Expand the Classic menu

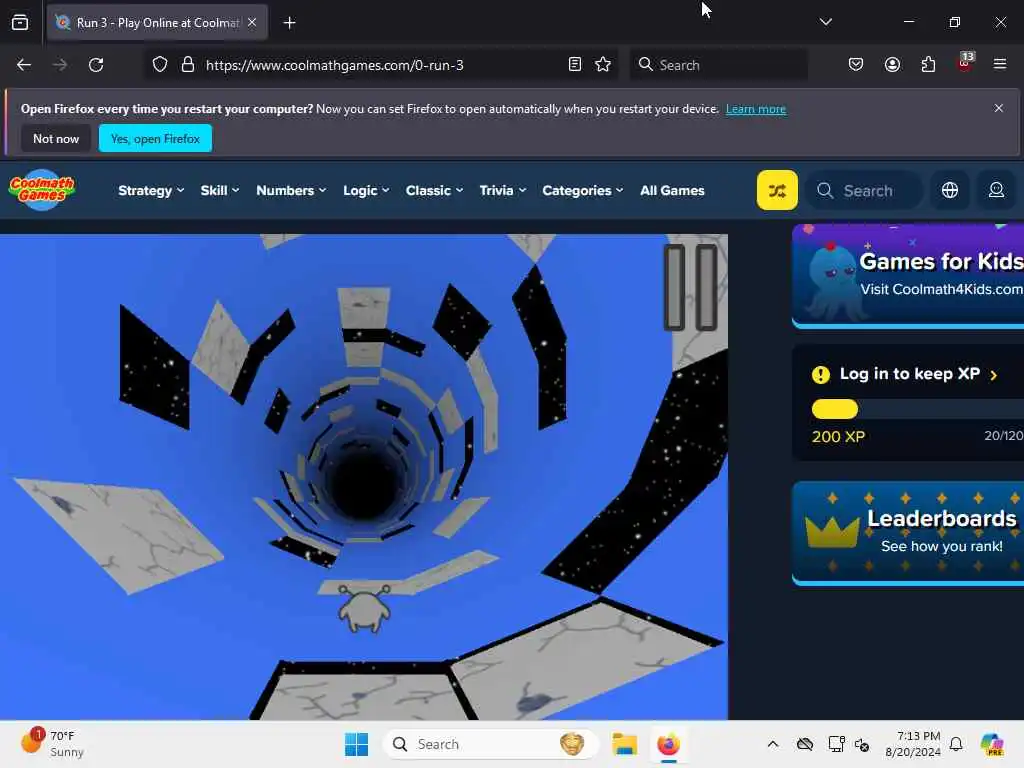[x=434, y=190]
